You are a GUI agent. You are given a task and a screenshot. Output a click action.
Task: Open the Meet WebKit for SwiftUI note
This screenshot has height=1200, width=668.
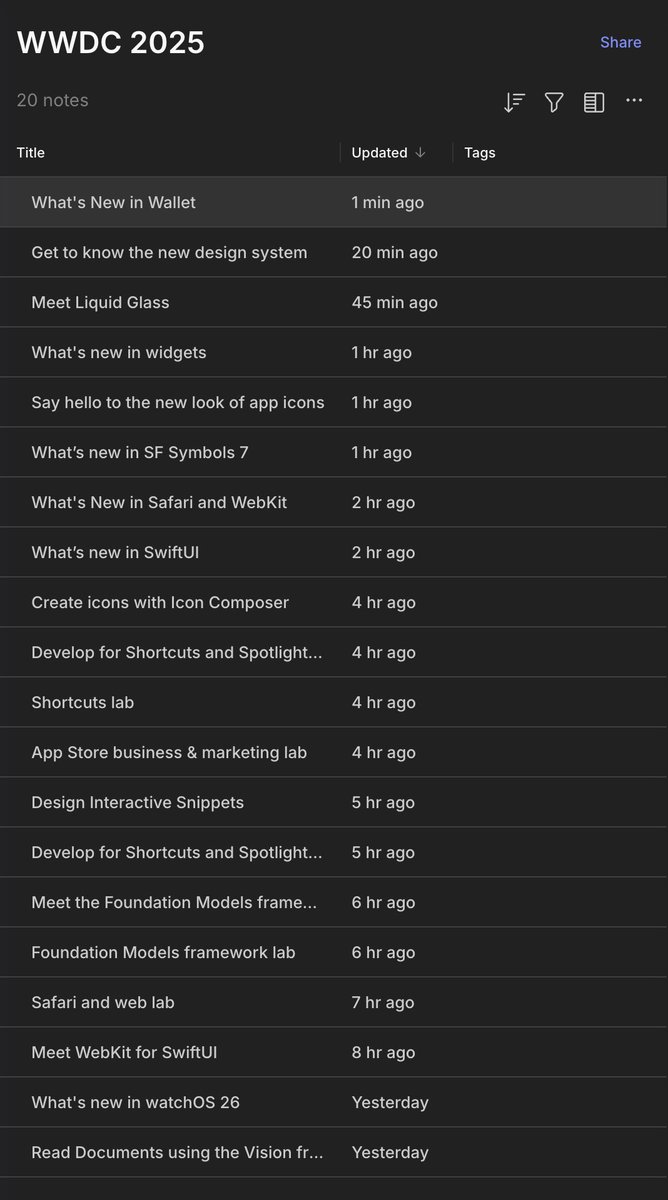(x=334, y=1052)
